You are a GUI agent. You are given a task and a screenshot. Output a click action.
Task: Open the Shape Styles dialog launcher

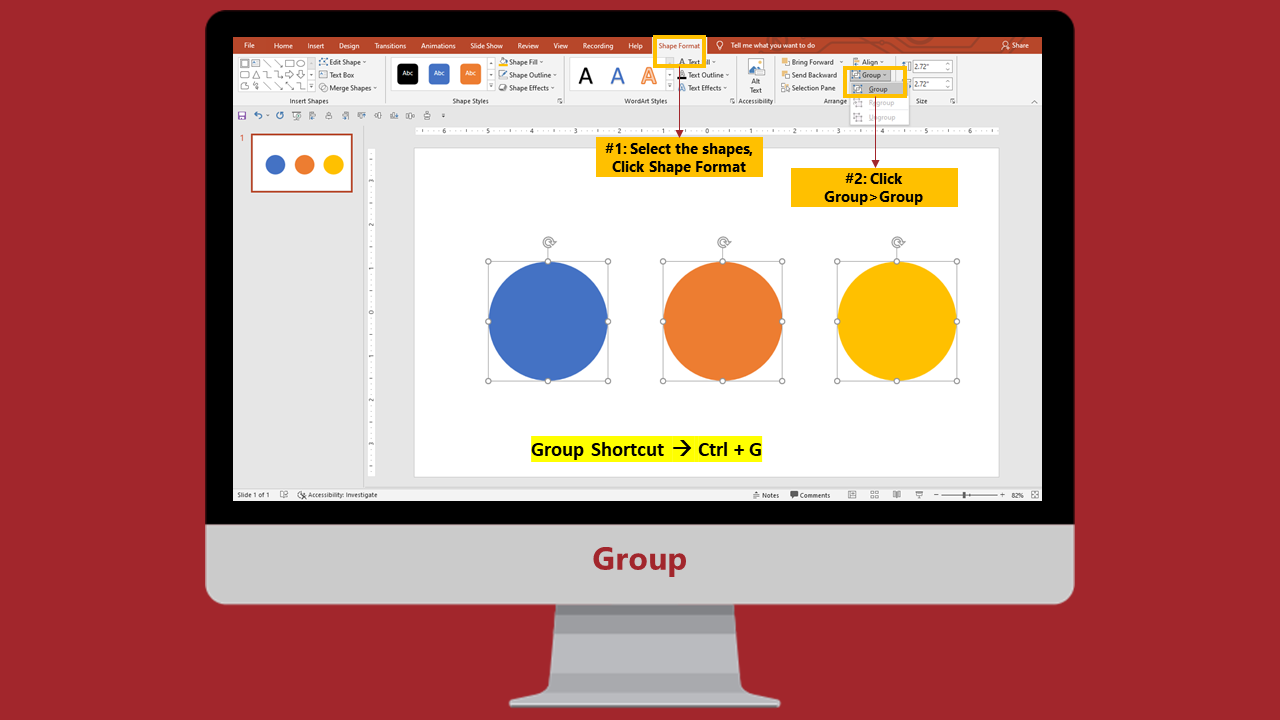point(560,101)
